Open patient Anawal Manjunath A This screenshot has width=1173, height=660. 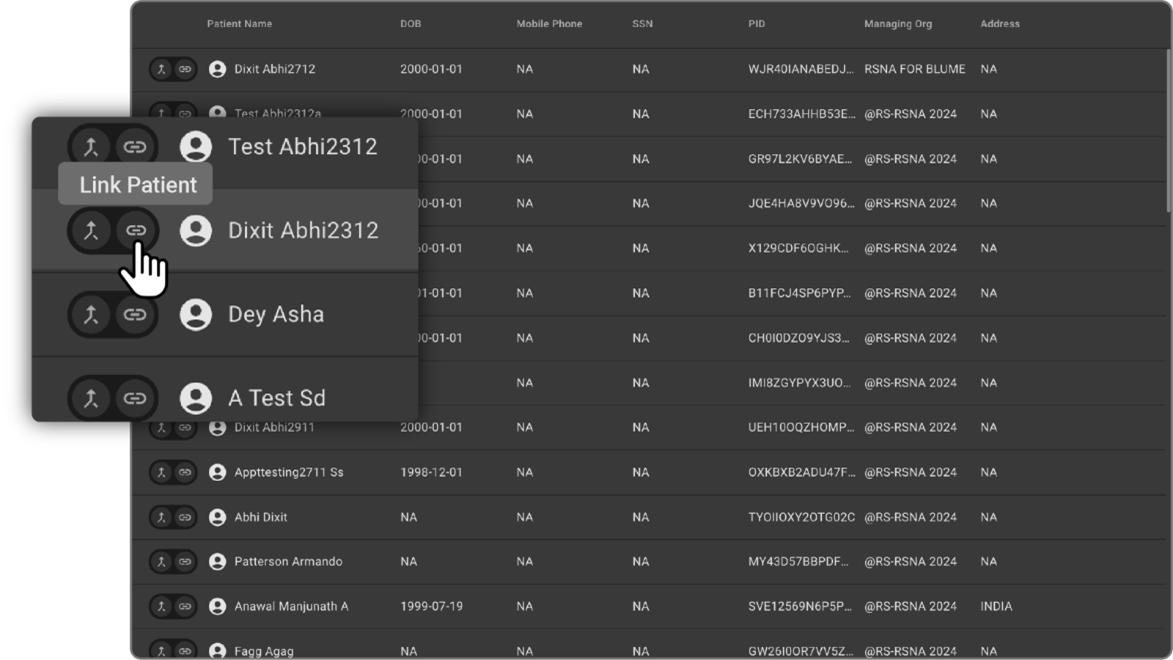click(x=291, y=607)
